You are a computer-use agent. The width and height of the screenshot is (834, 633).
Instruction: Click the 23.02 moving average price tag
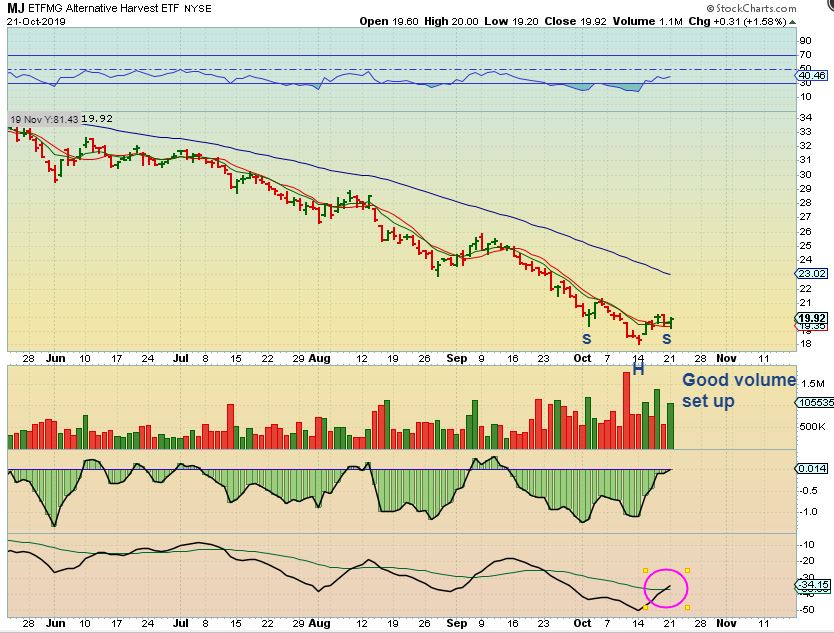812,273
